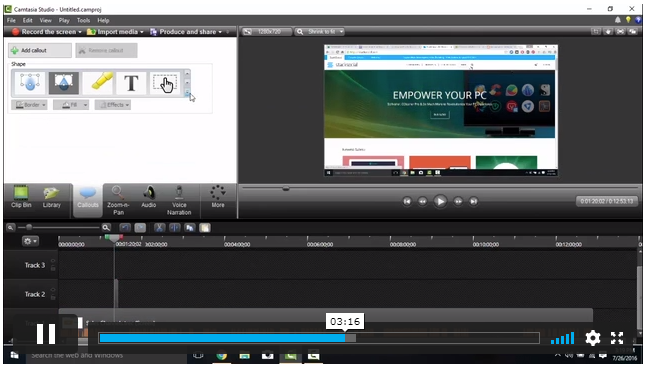Open the Border dropdown
The height and width of the screenshot is (365, 645).
point(29,105)
